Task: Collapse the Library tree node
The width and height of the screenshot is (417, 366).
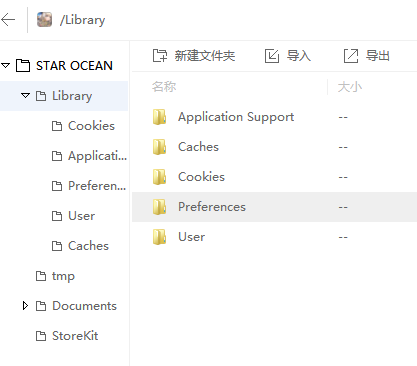Action: click(x=25, y=96)
